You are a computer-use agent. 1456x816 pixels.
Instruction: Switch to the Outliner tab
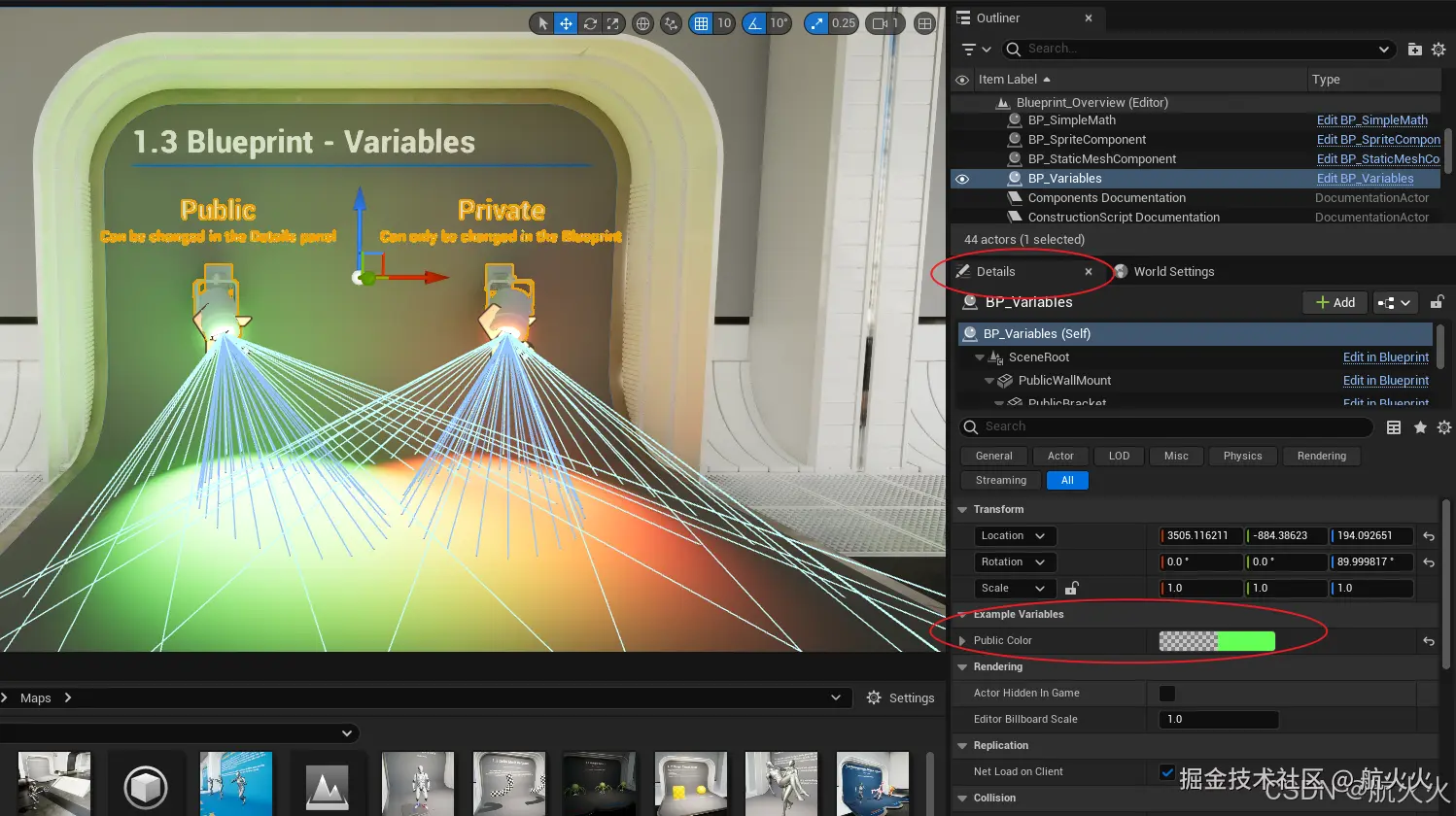click(x=997, y=18)
